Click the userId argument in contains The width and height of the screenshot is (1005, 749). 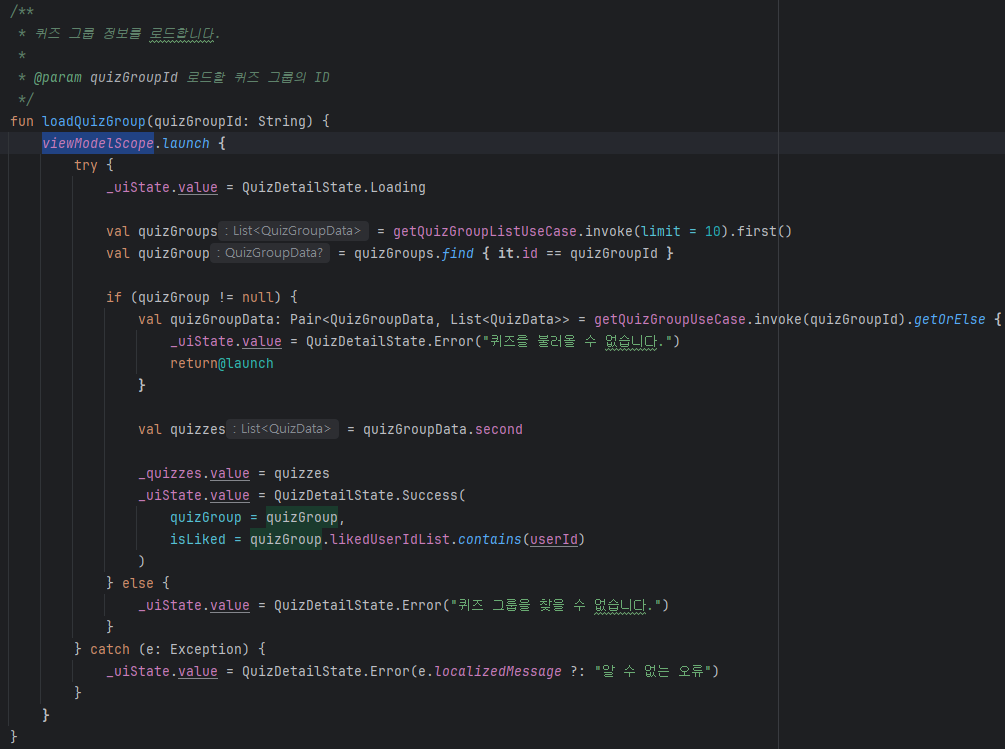point(553,539)
